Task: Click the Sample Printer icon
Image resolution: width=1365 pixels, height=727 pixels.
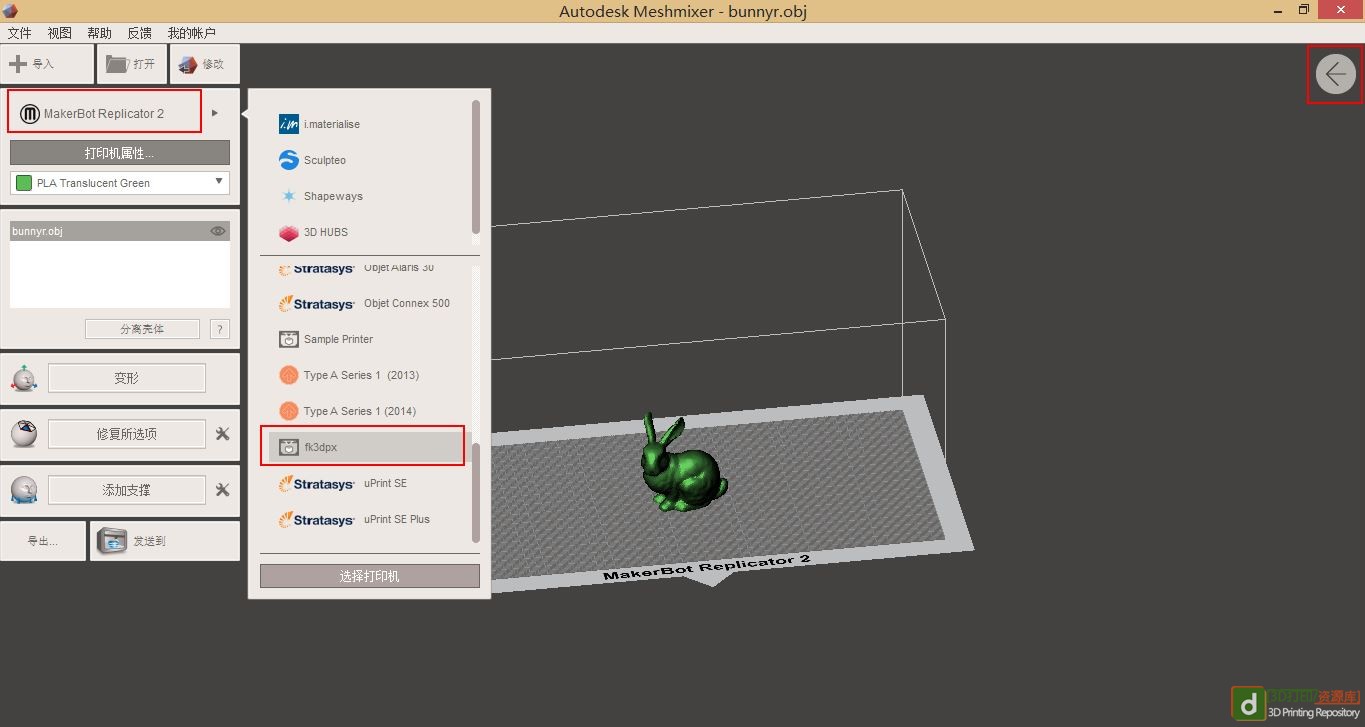Action: pos(289,339)
